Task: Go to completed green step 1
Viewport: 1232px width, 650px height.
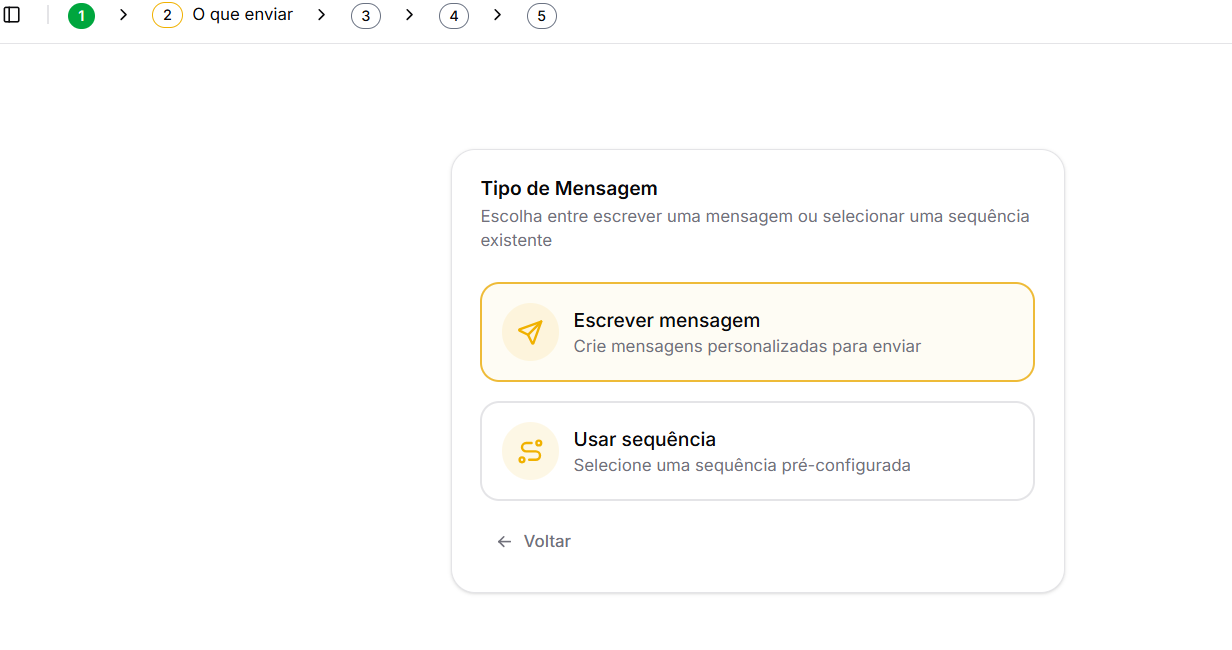Action: 81,16
